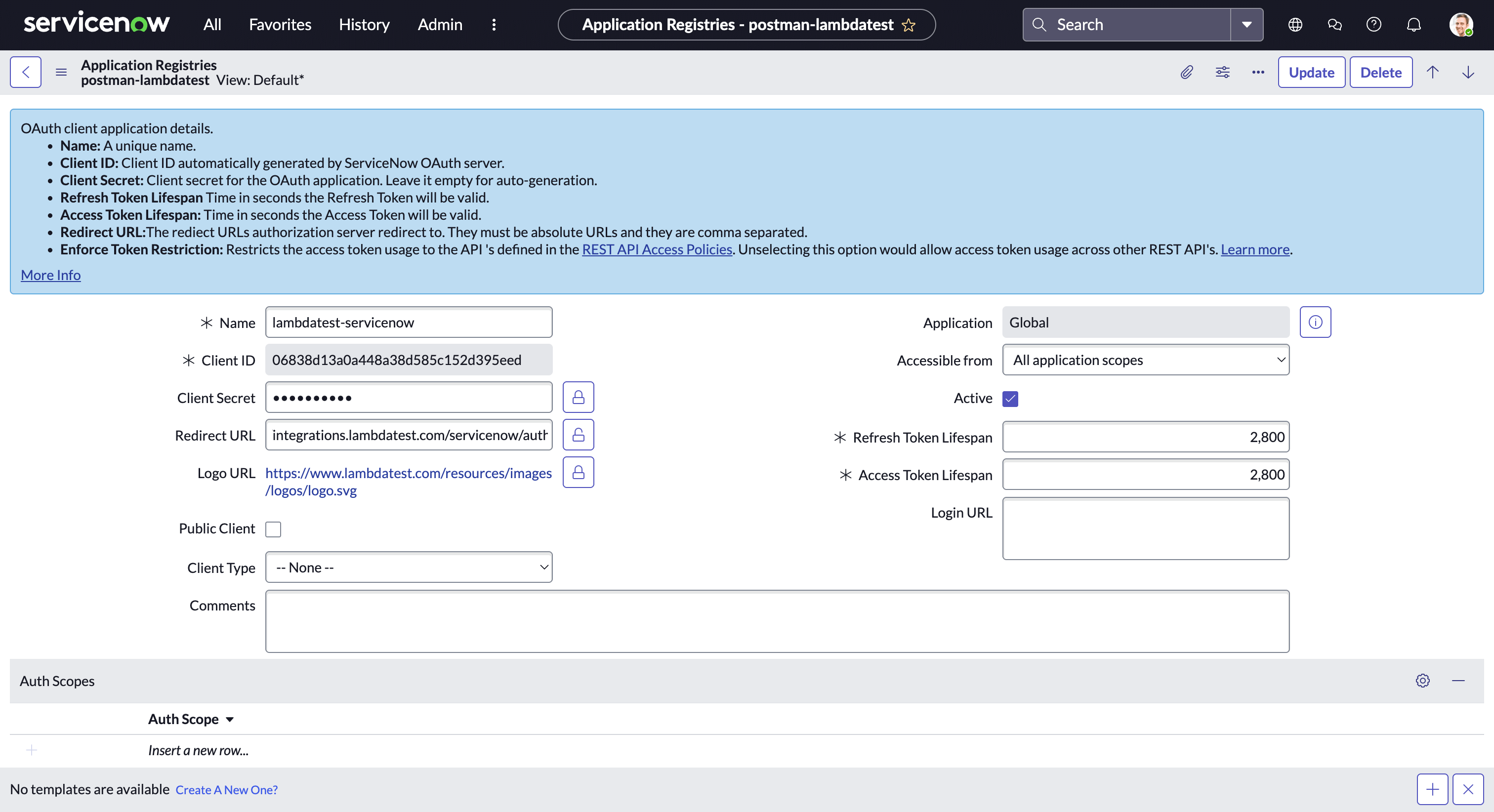
Task: Click the paperclip attachments icon
Action: click(1187, 72)
